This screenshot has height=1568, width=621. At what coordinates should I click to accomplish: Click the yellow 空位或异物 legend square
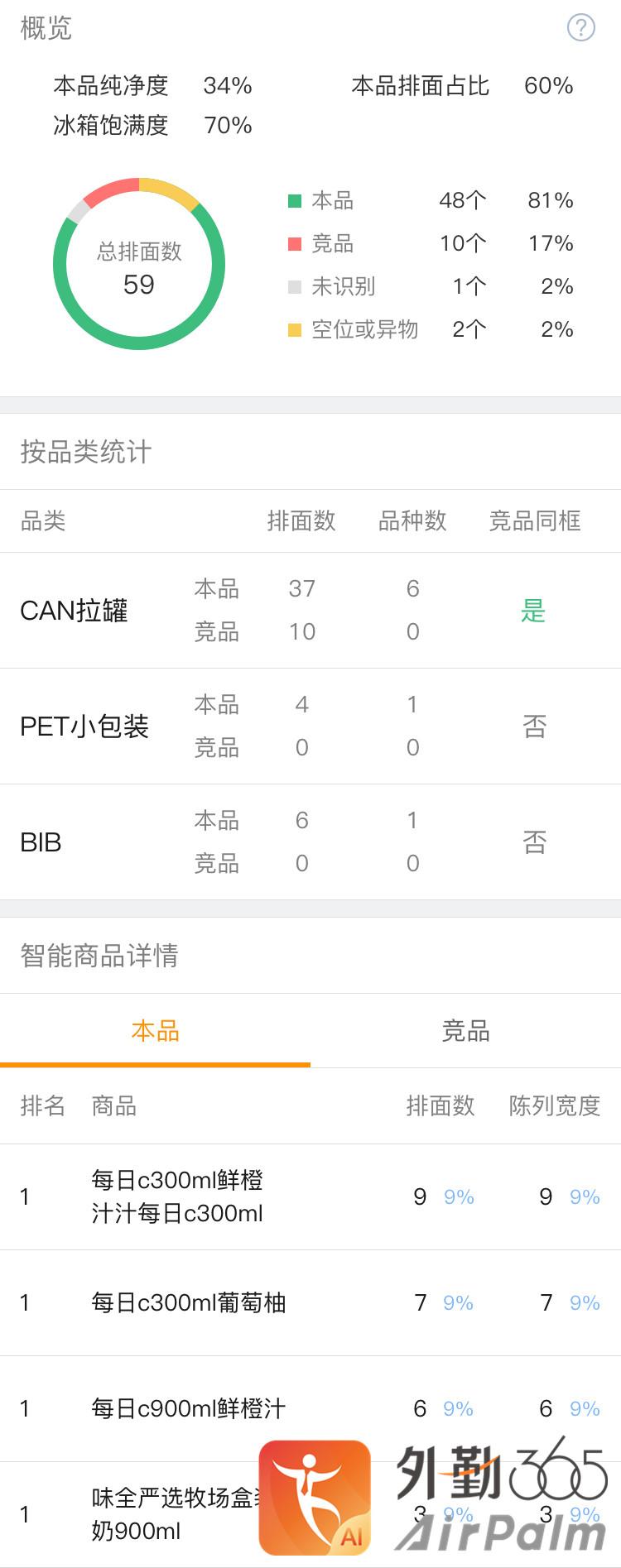pyautogui.click(x=295, y=330)
